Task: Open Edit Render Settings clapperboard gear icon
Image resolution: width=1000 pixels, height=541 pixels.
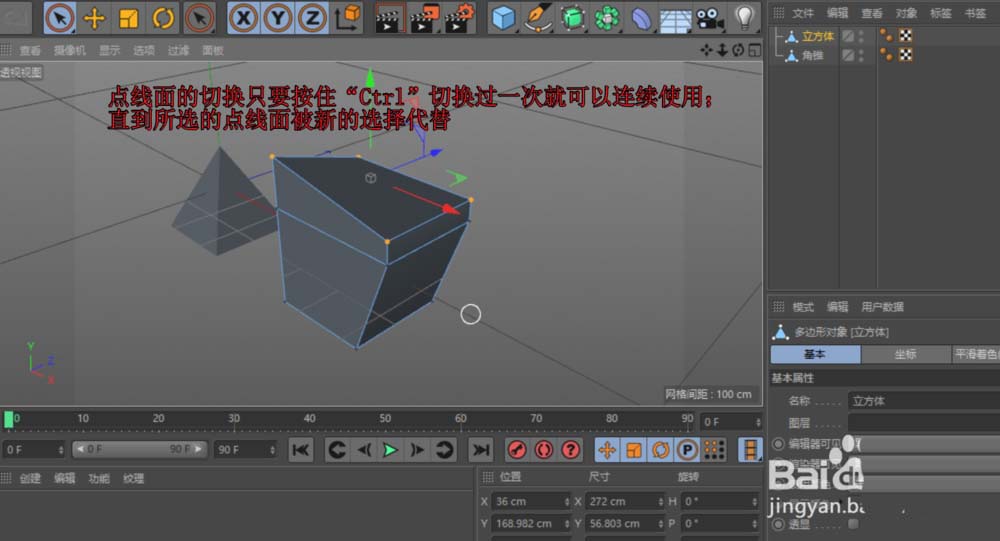Action: [x=459, y=18]
